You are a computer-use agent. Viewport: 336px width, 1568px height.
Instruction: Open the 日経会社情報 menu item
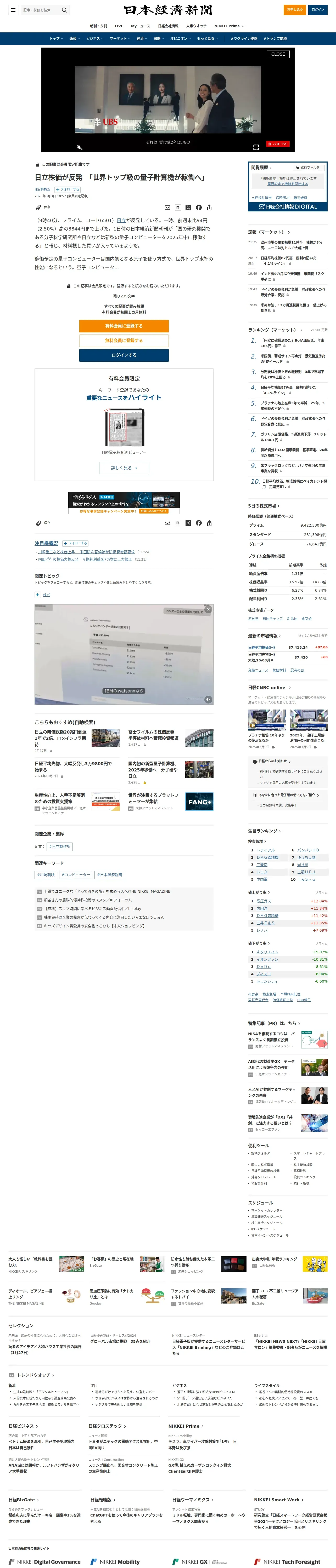click(168, 26)
